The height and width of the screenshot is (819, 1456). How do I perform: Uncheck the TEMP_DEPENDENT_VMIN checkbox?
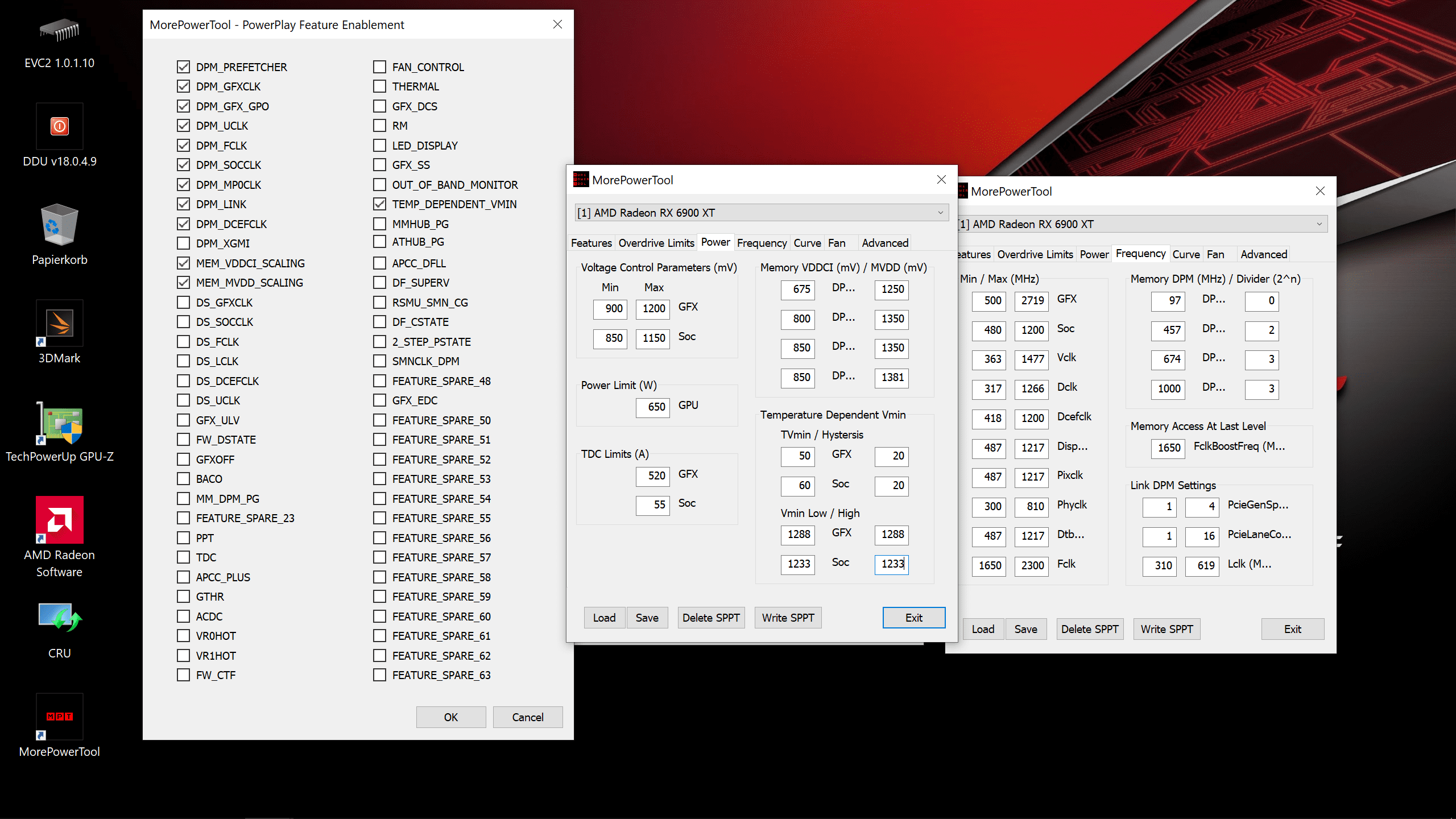point(379,204)
